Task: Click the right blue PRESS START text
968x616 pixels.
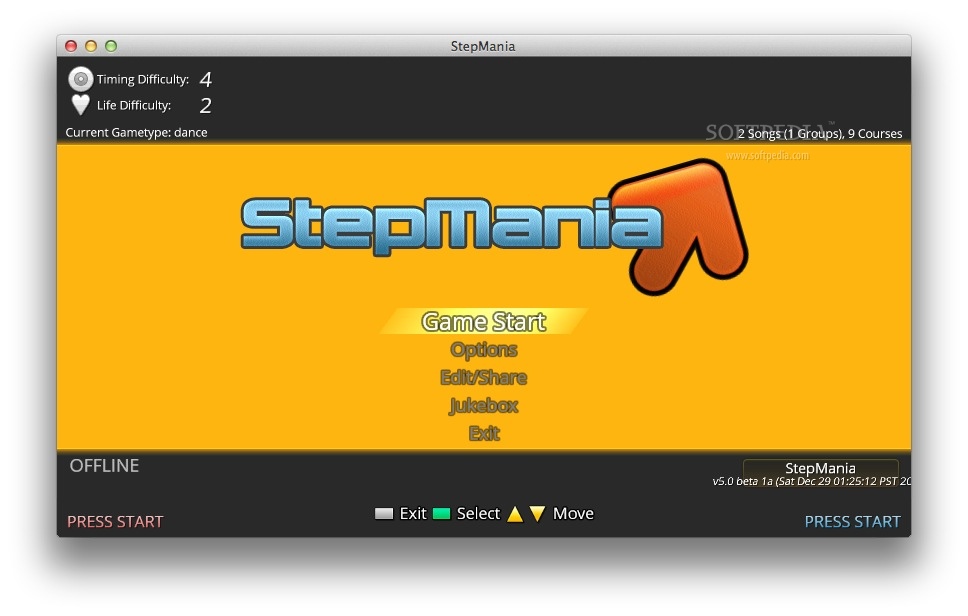Action: tap(853, 522)
